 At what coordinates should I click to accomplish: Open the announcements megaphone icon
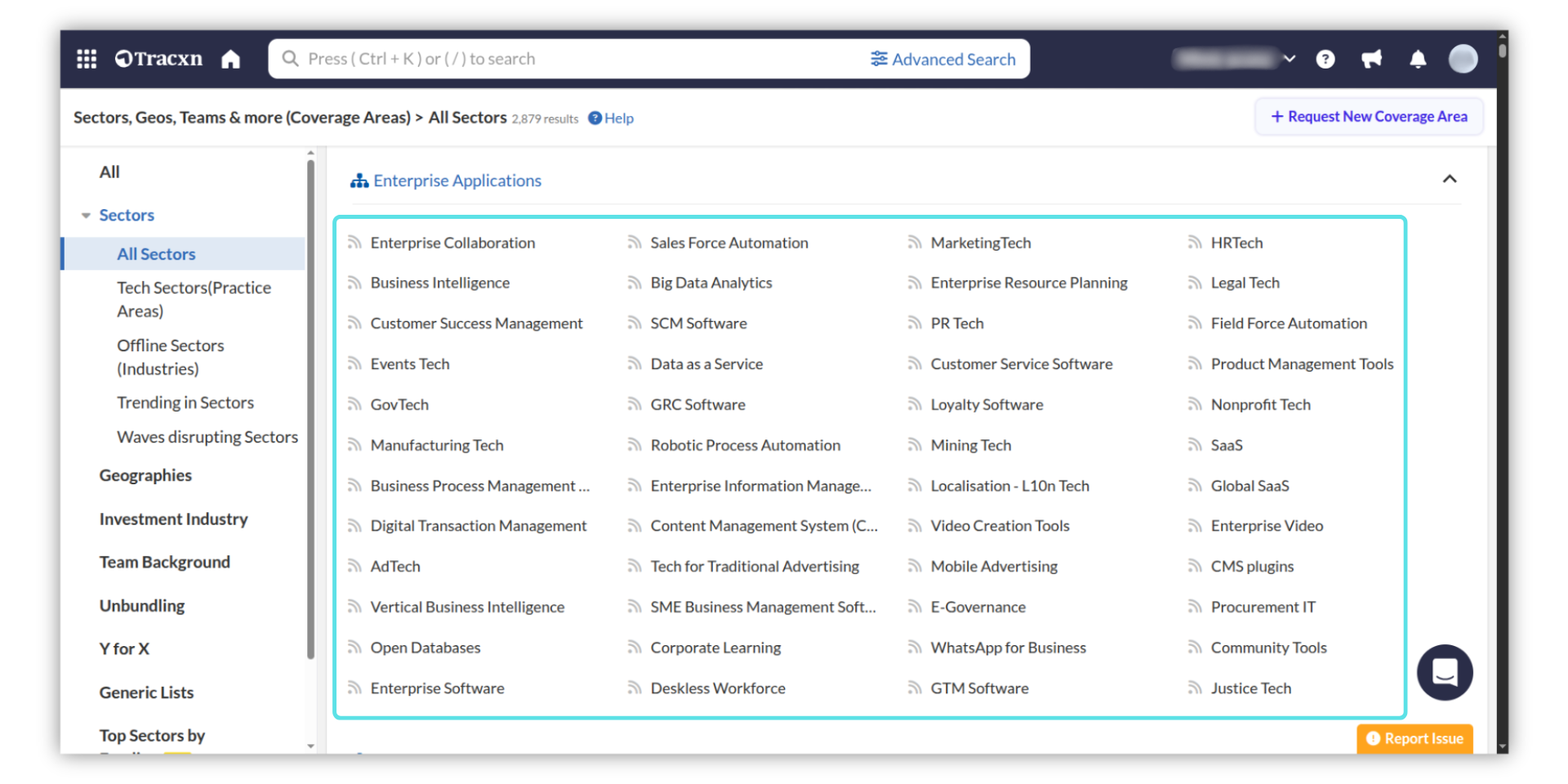click(x=1372, y=59)
